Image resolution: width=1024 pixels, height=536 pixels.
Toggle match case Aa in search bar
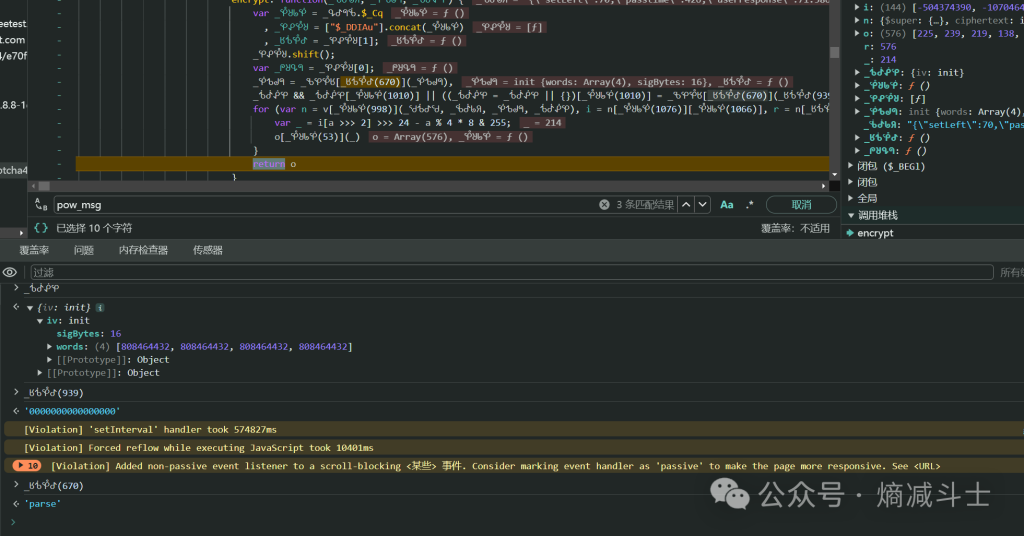coord(727,205)
